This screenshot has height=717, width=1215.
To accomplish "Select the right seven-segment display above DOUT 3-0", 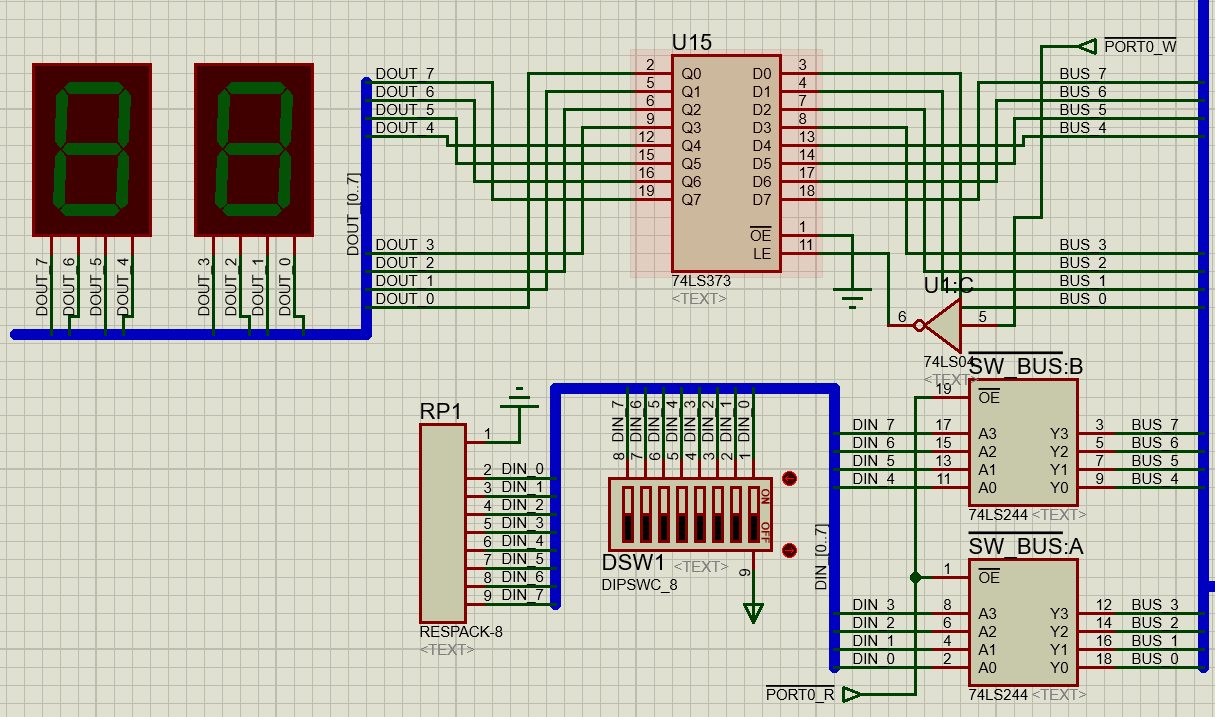I will click(254, 150).
